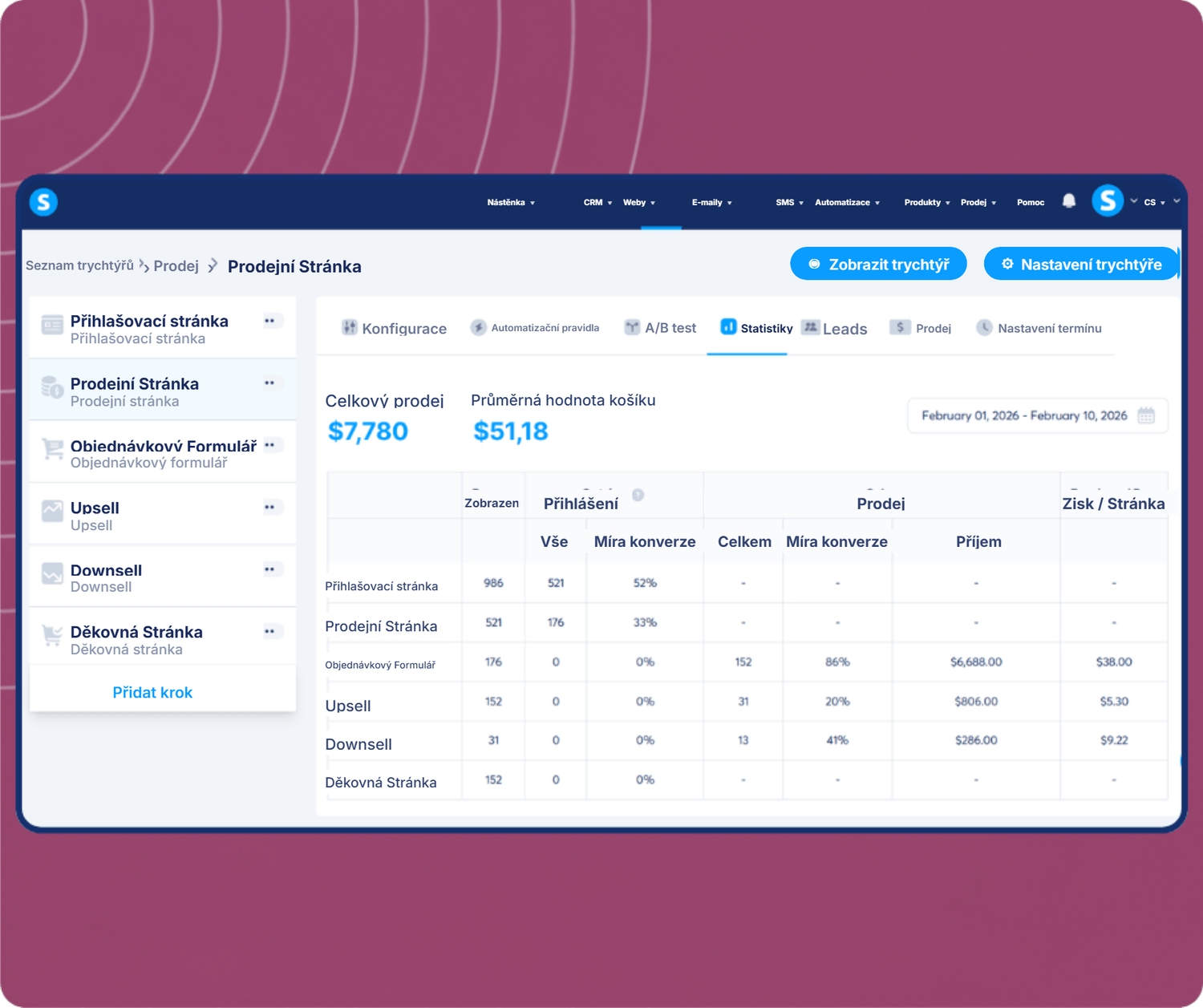Click the calendar icon in date range
Screen dimensions: 1203x1008
click(1146, 415)
